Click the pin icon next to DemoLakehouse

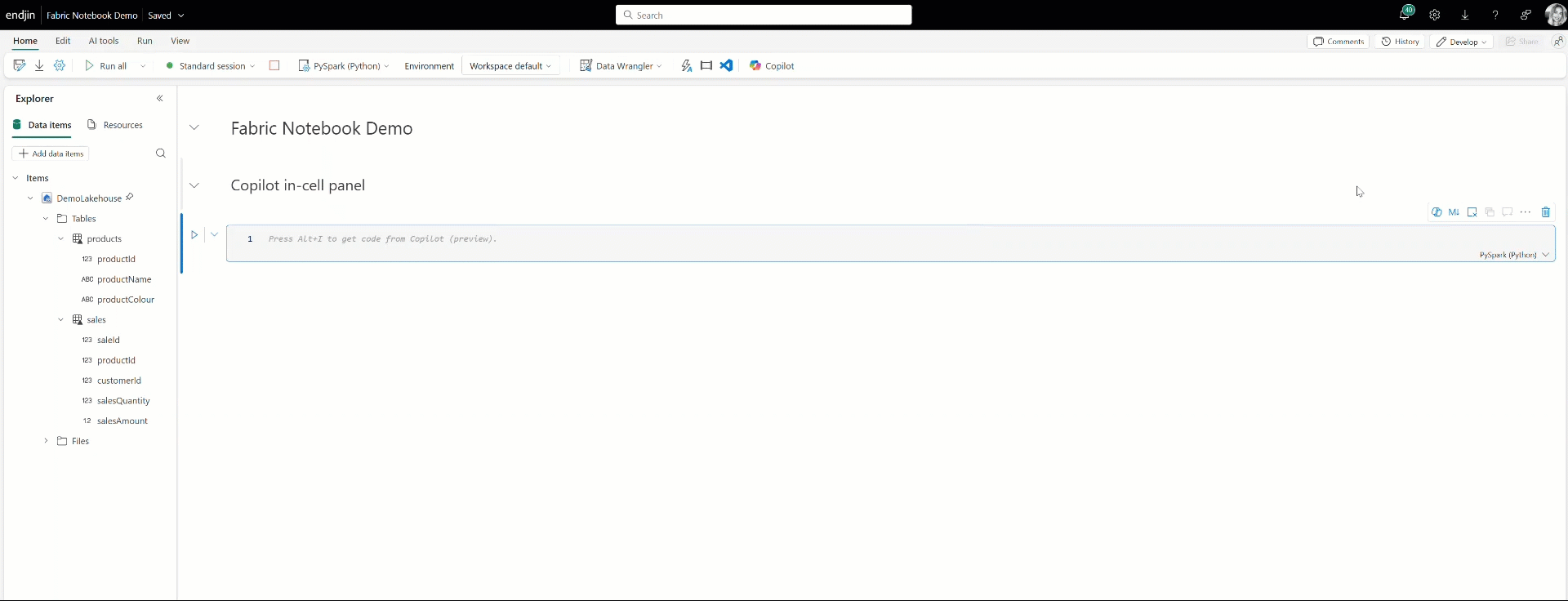pos(129,198)
